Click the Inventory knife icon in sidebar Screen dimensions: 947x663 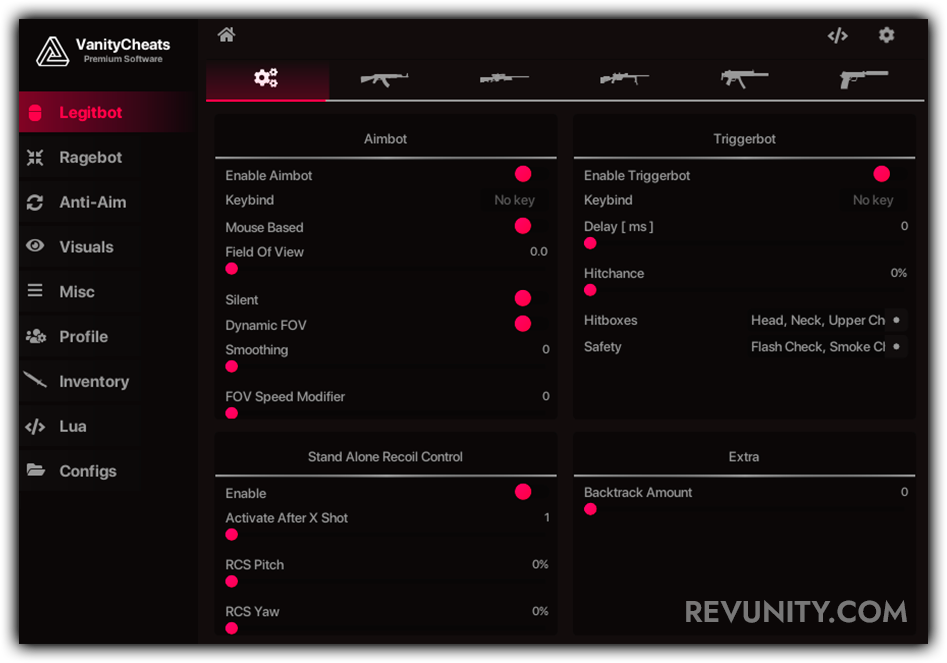point(36,381)
